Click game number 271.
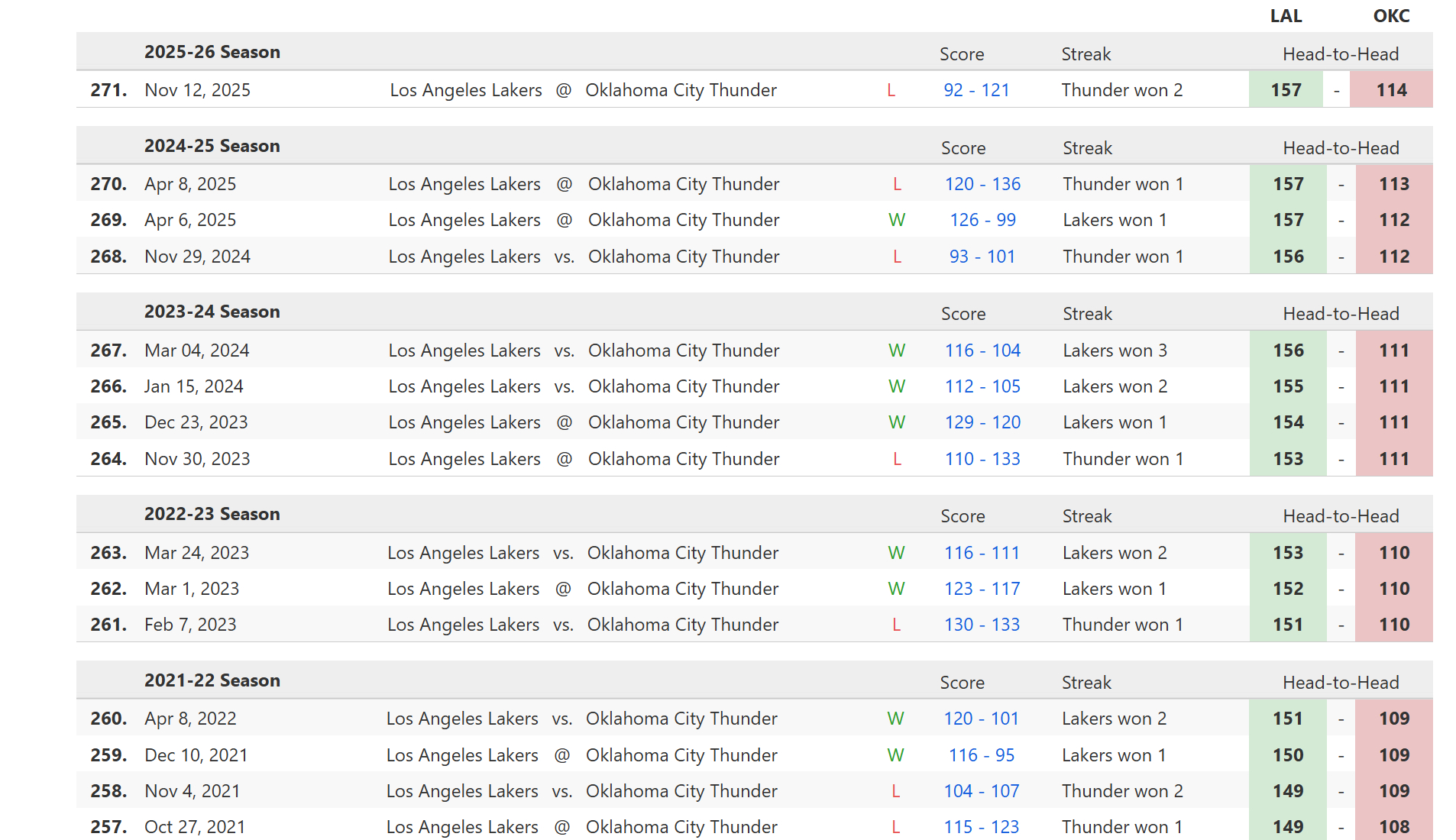 [108, 90]
